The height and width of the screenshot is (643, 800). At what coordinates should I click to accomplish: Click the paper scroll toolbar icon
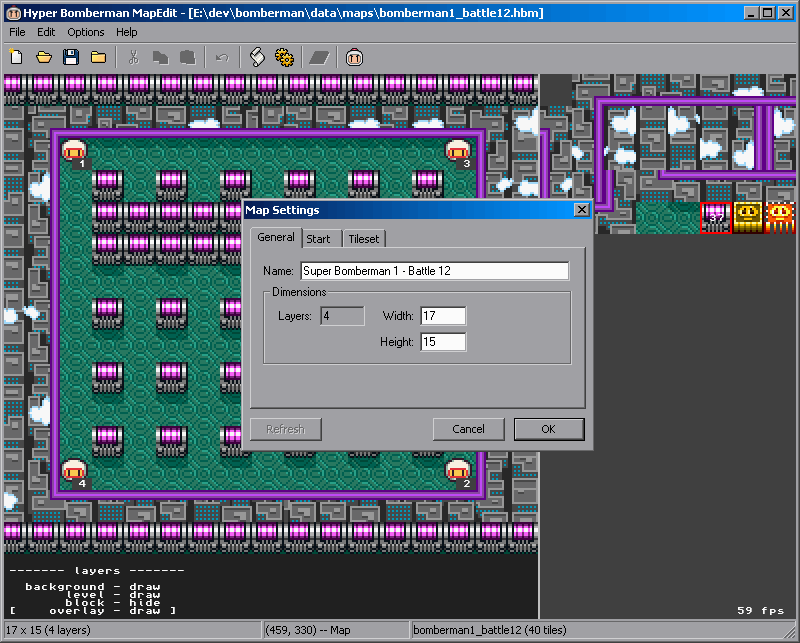tap(257, 58)
